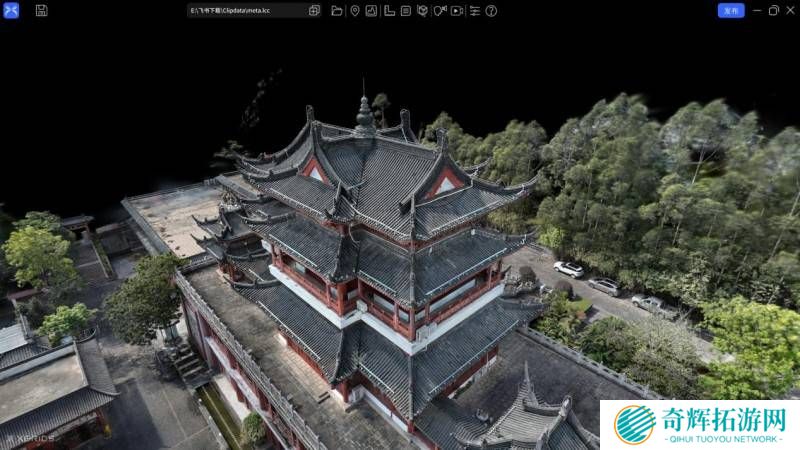800x450 pixels.
Task: Click the XGRIDS app logo icon
Action: point(11,10)
